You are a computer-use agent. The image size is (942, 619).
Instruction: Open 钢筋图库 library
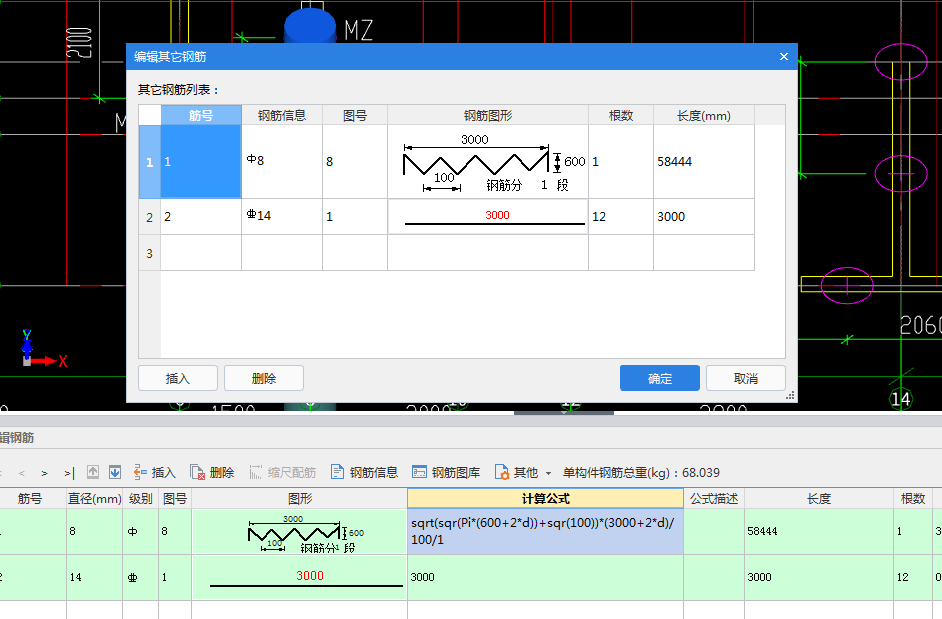[x=446, y=472]
